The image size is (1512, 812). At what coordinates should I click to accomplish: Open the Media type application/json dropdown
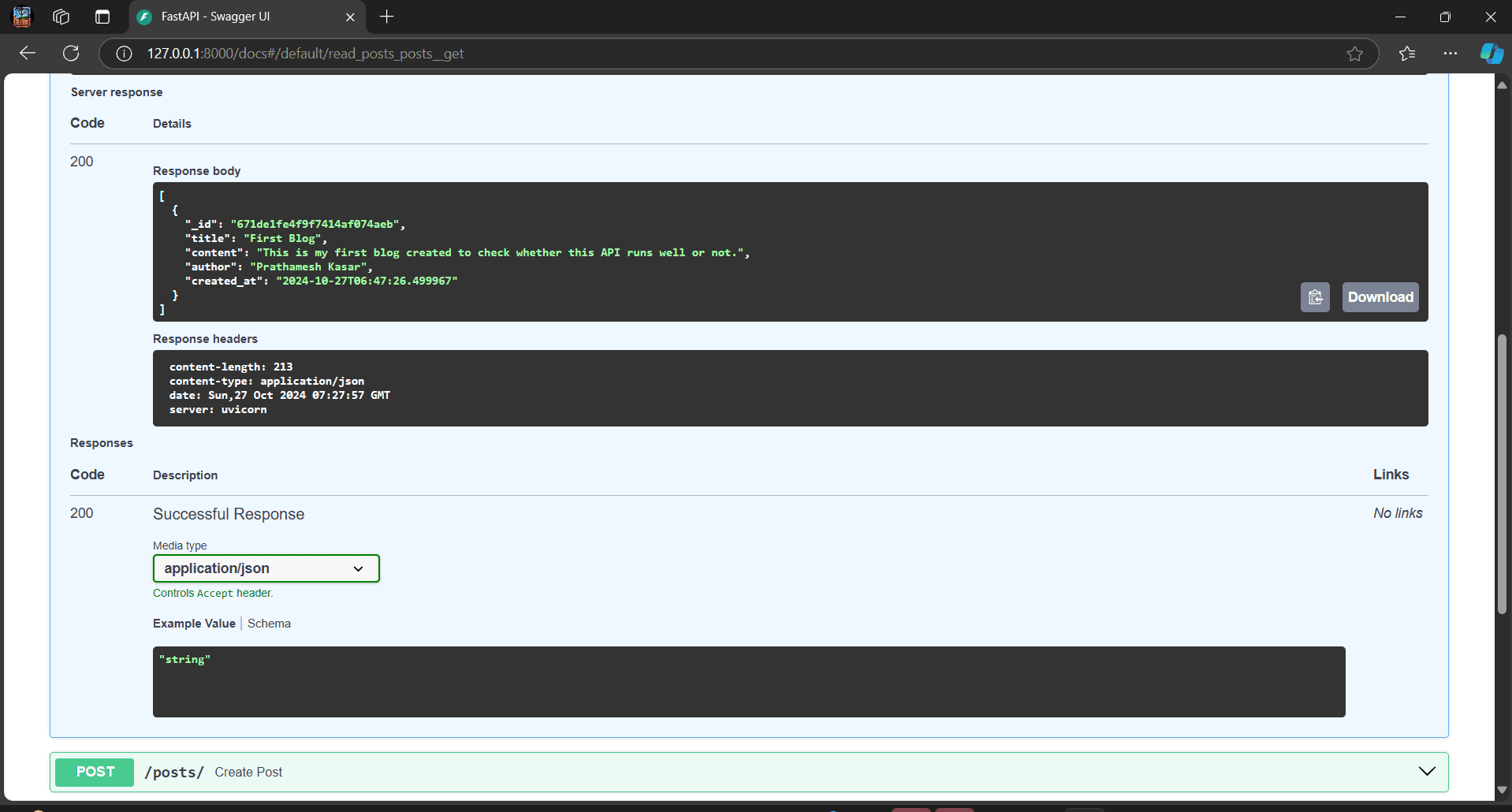point(266,568)
